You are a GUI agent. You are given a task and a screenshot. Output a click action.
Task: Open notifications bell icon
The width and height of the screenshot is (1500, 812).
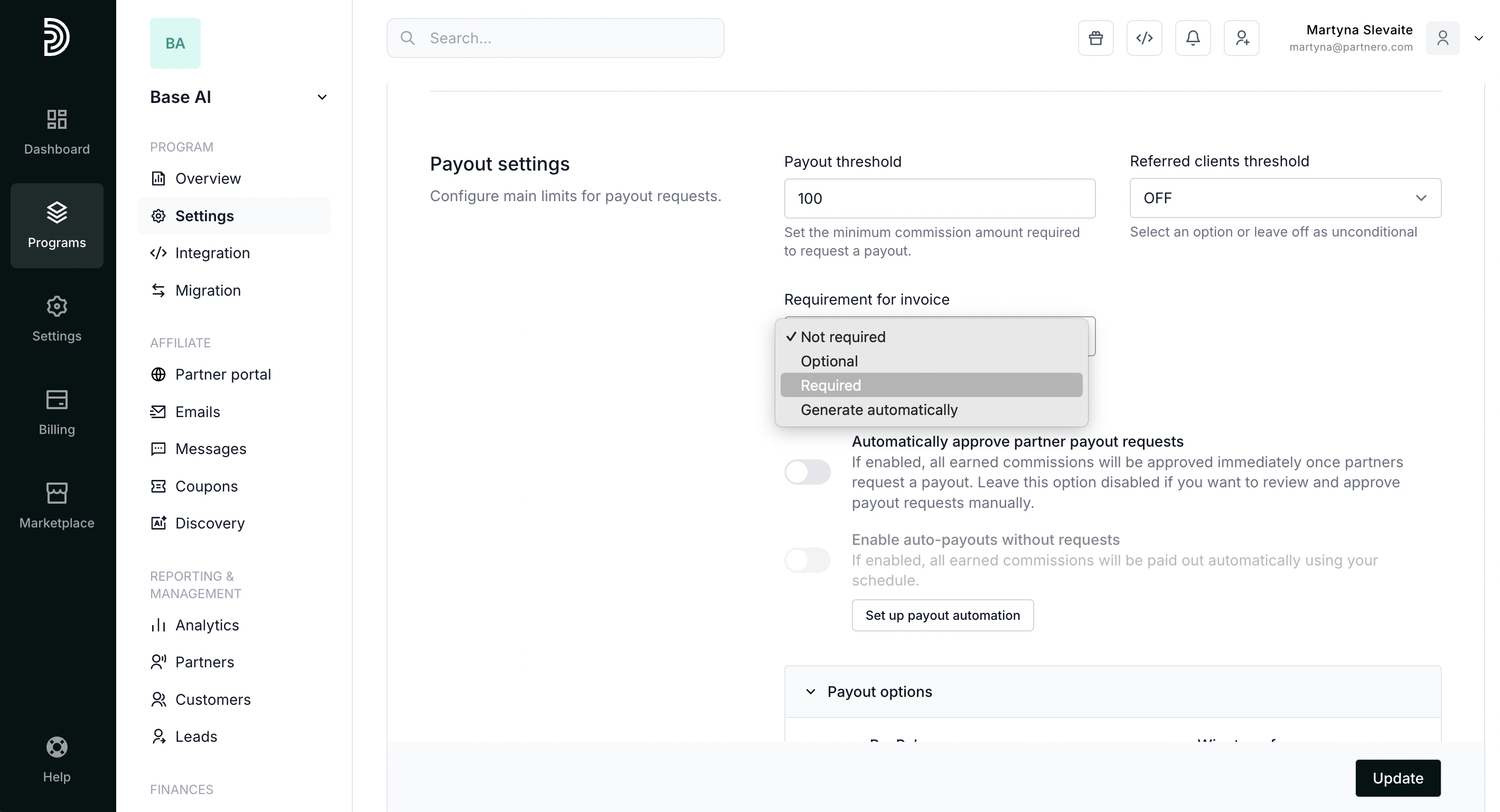click(x=1193, y=39)
